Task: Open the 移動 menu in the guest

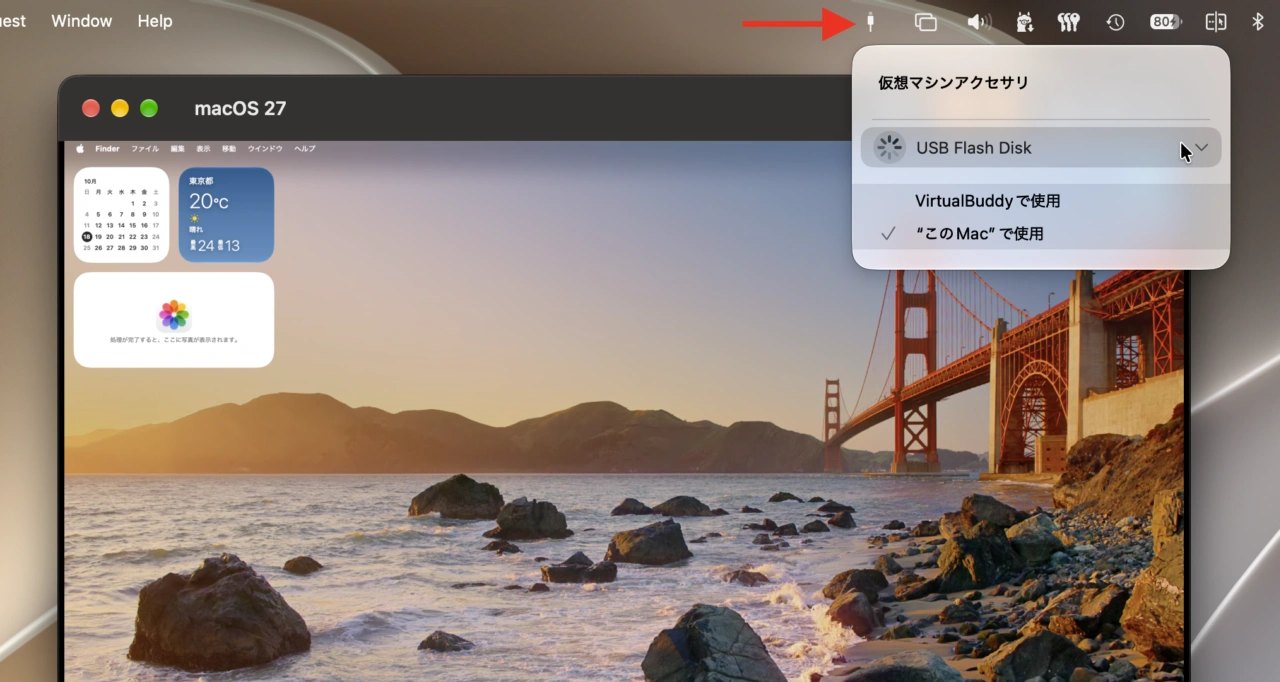Action: pyautogui.click(x=229, y=149)
